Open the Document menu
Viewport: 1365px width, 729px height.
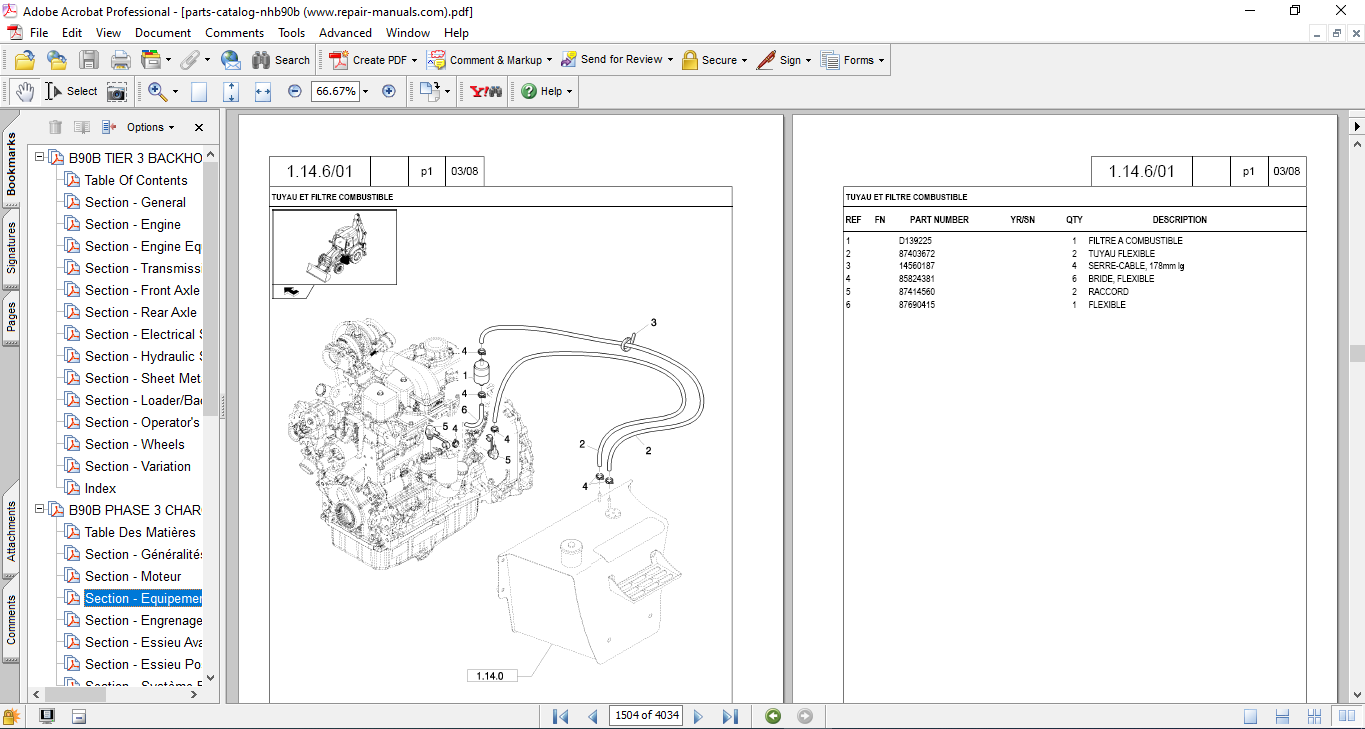pos(163,33)
